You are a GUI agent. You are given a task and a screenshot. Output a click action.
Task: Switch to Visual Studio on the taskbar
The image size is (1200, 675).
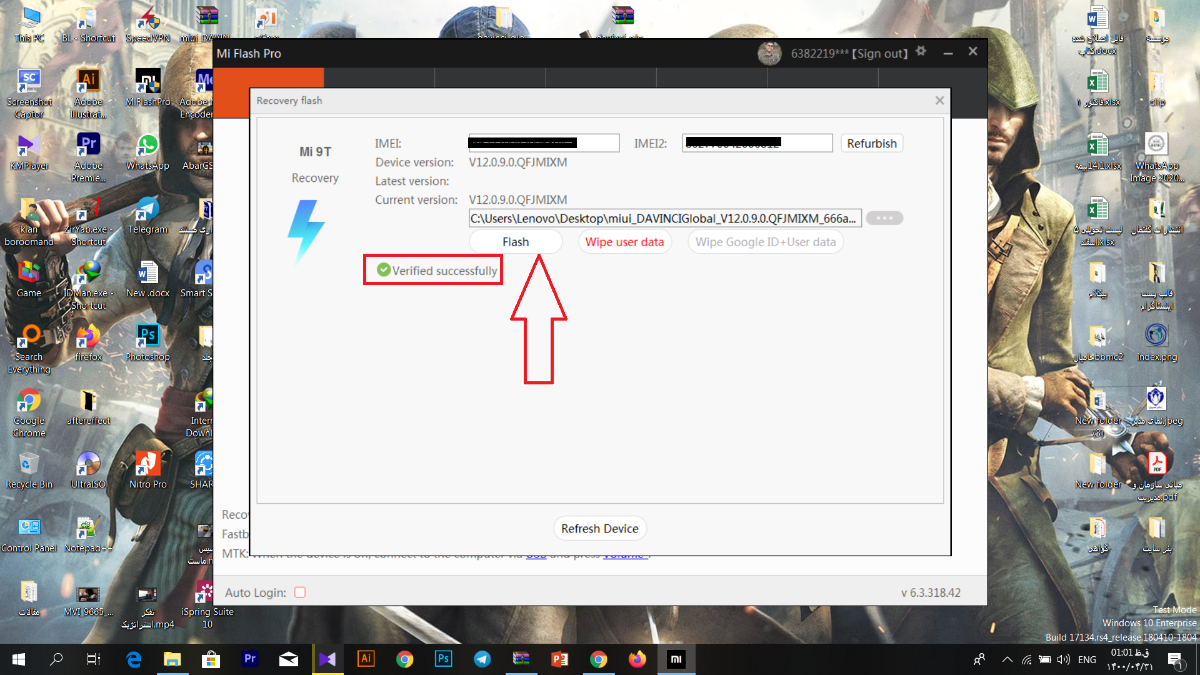click(327, 659)
